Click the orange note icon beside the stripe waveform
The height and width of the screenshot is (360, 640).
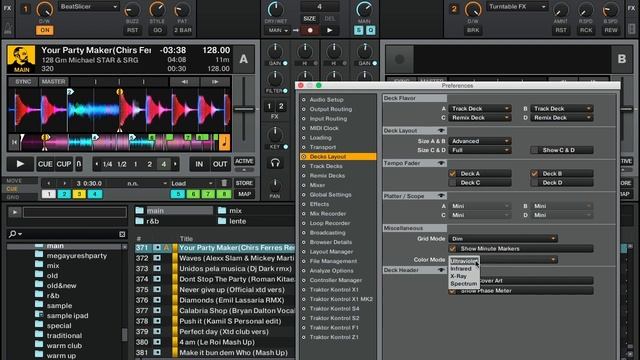click(224, 142)
